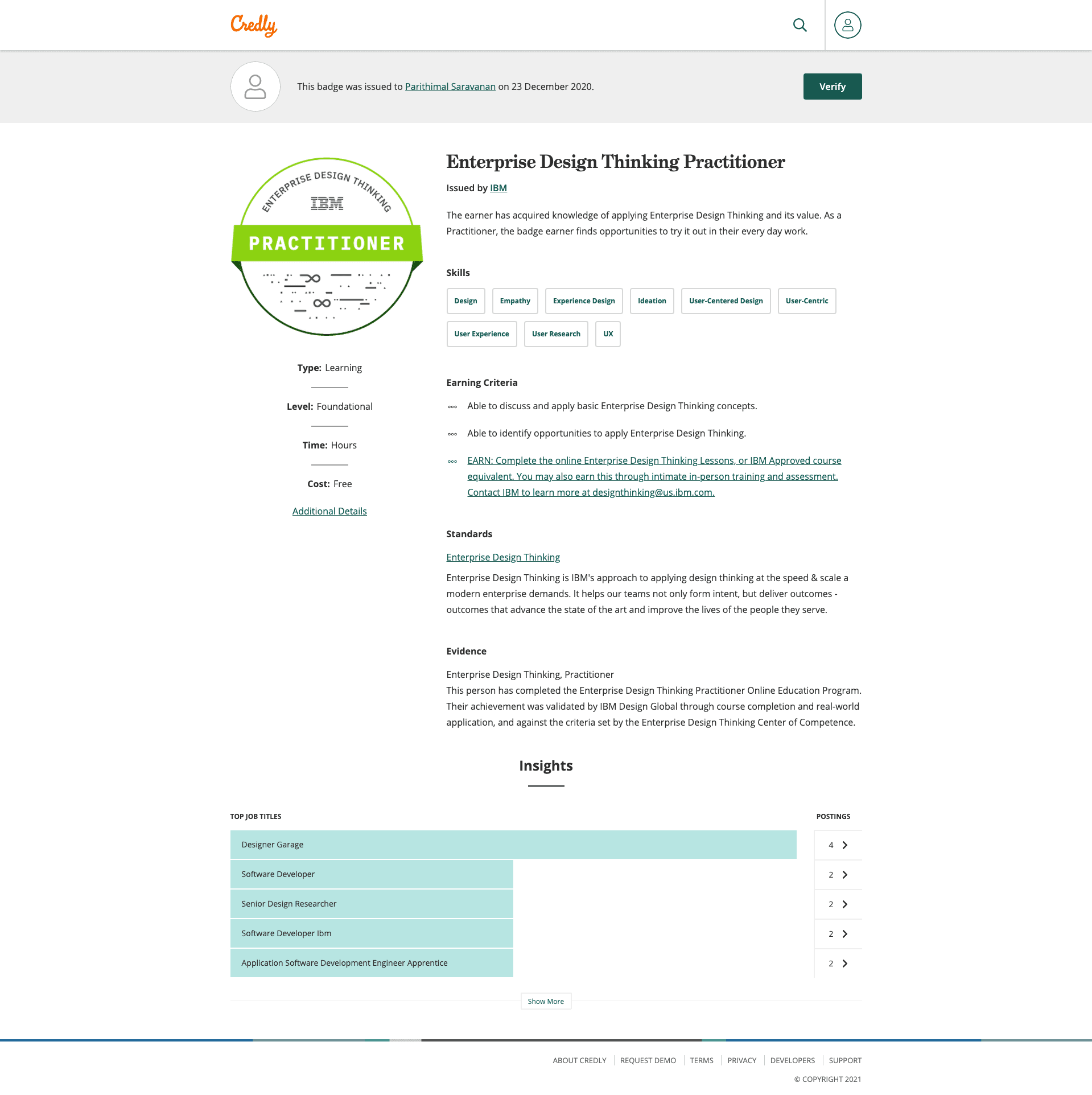Click the 'Cost: Free' text
The height and width of the screenshot is (1095, 1092).
pyautogui.click(x=329, y=484)
